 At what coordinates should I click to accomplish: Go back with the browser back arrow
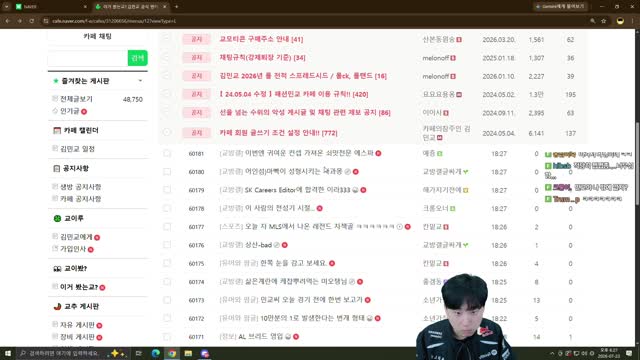pyautogui.click(x=7, y=21)
